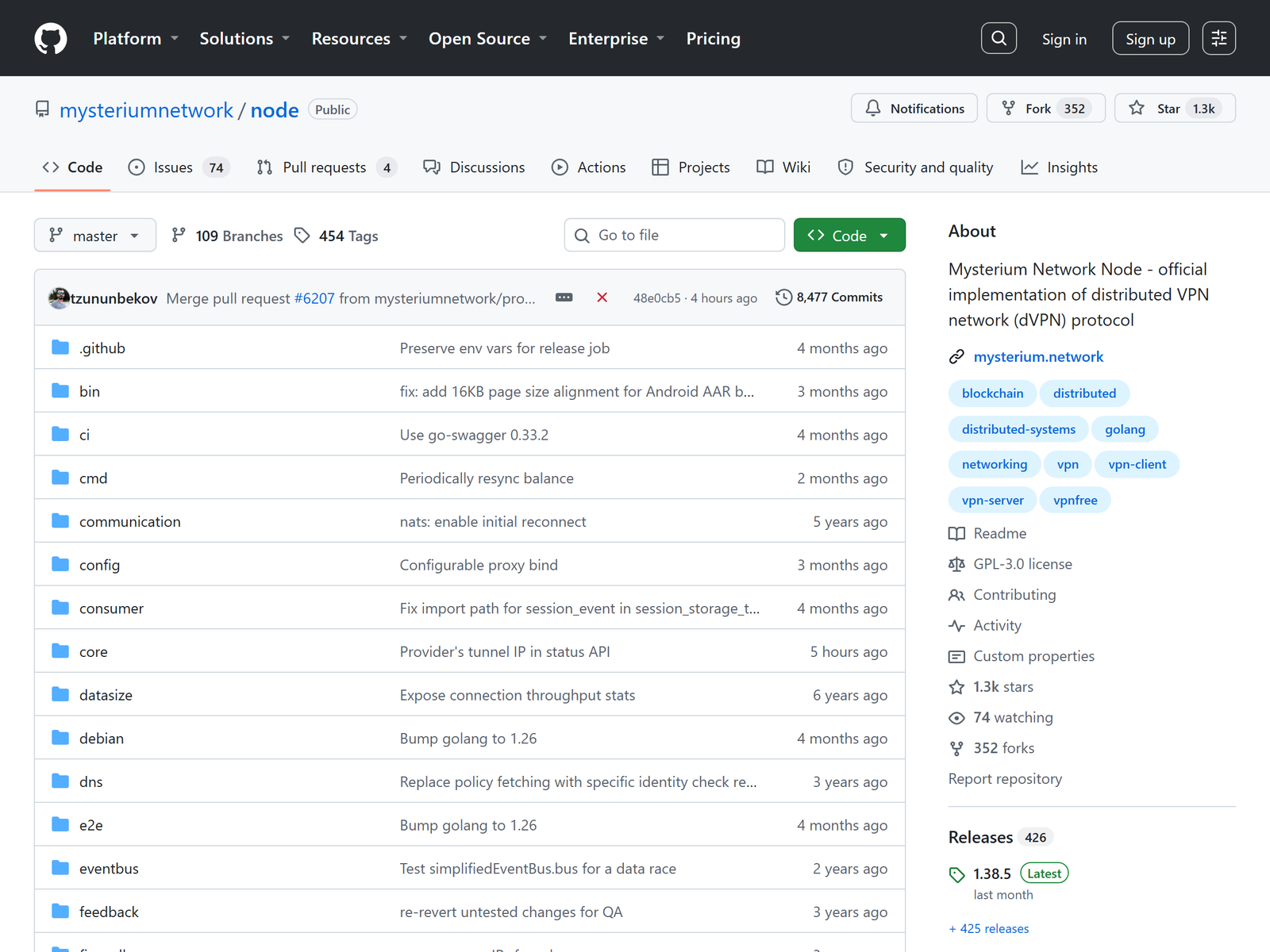Click the failed status X icon
This screenshot has width=1270, height=952.
coord(602,297)
